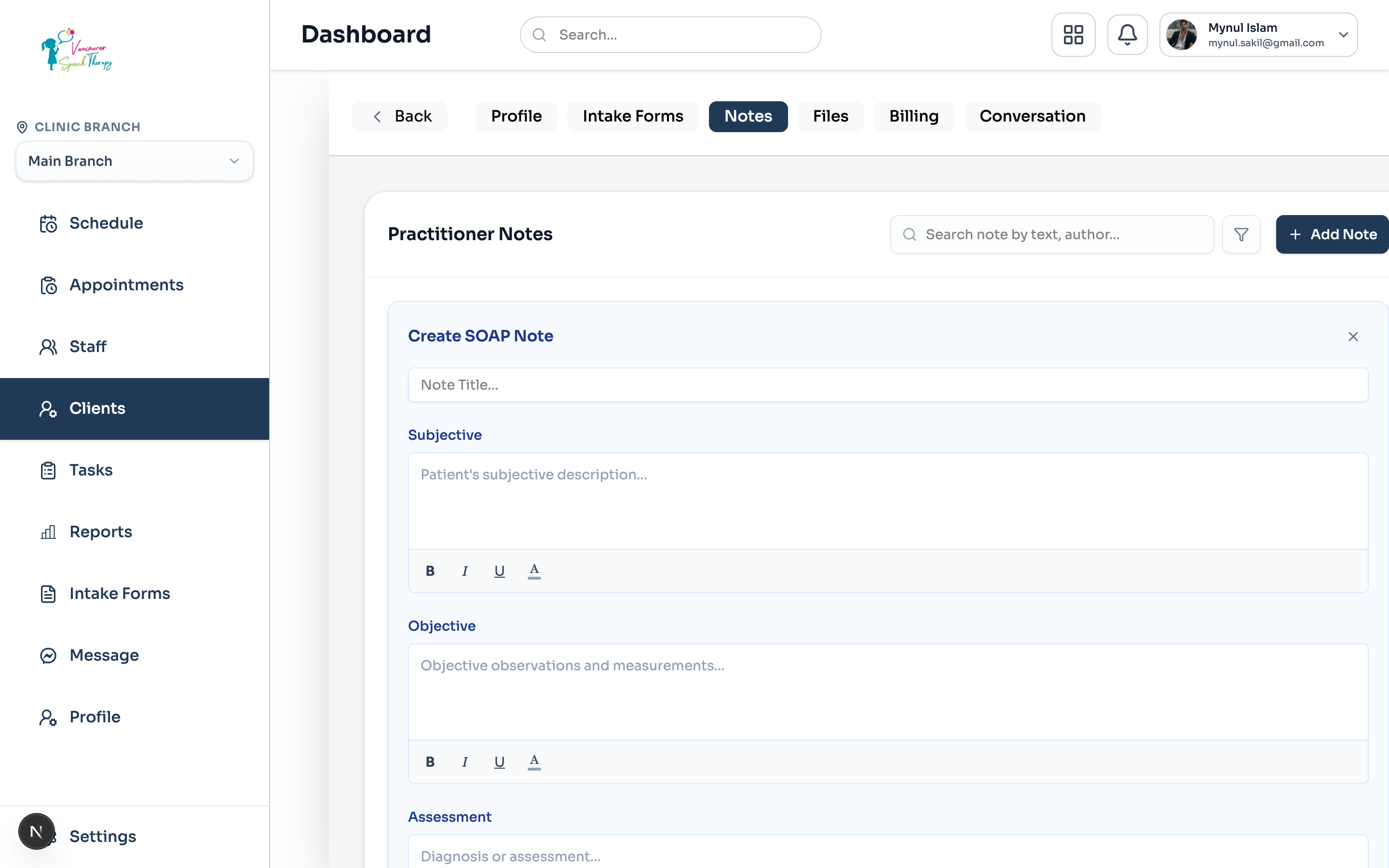Select the Notes tab

[x=748, y=117]
